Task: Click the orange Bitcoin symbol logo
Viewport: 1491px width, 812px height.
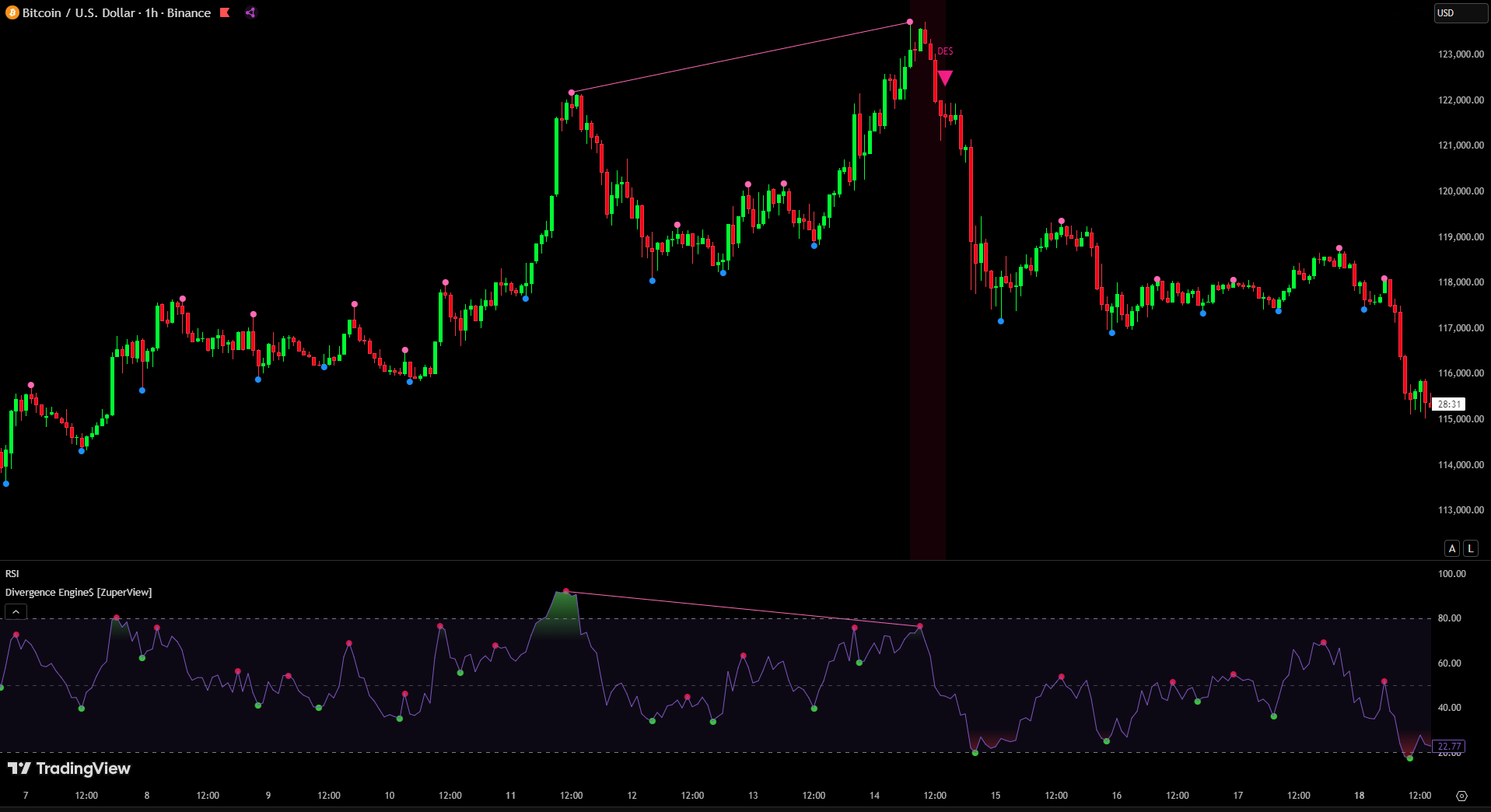Action: tap(12, 13)
